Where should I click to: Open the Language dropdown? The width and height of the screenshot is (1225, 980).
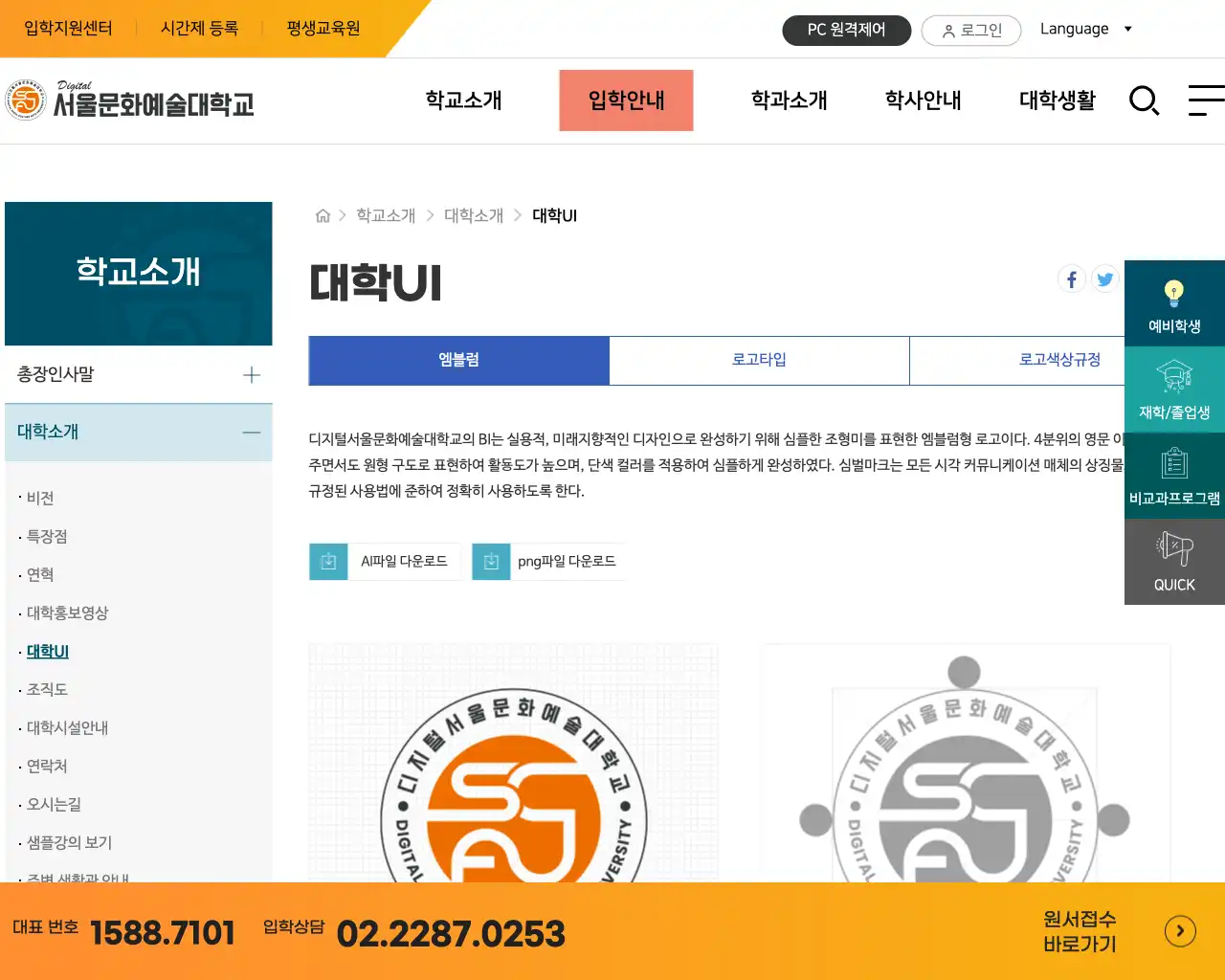click(1086, 29)
